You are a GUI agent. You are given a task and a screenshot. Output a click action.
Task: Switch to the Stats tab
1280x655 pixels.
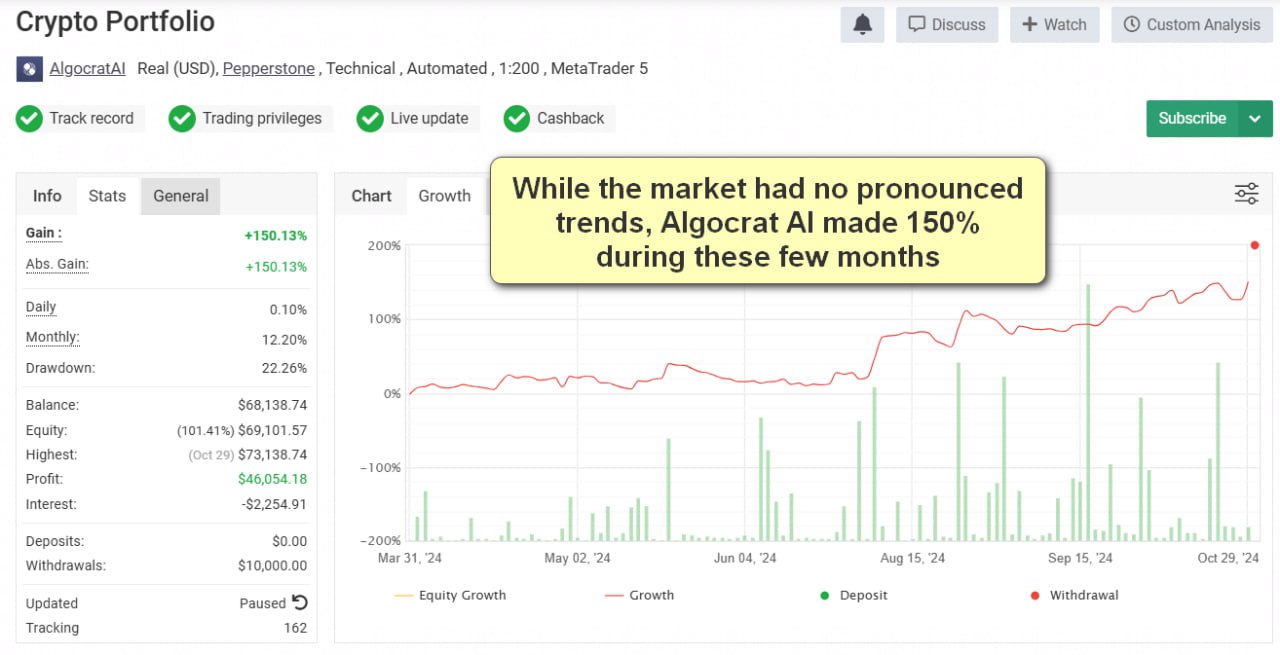(x=107, y=196)
